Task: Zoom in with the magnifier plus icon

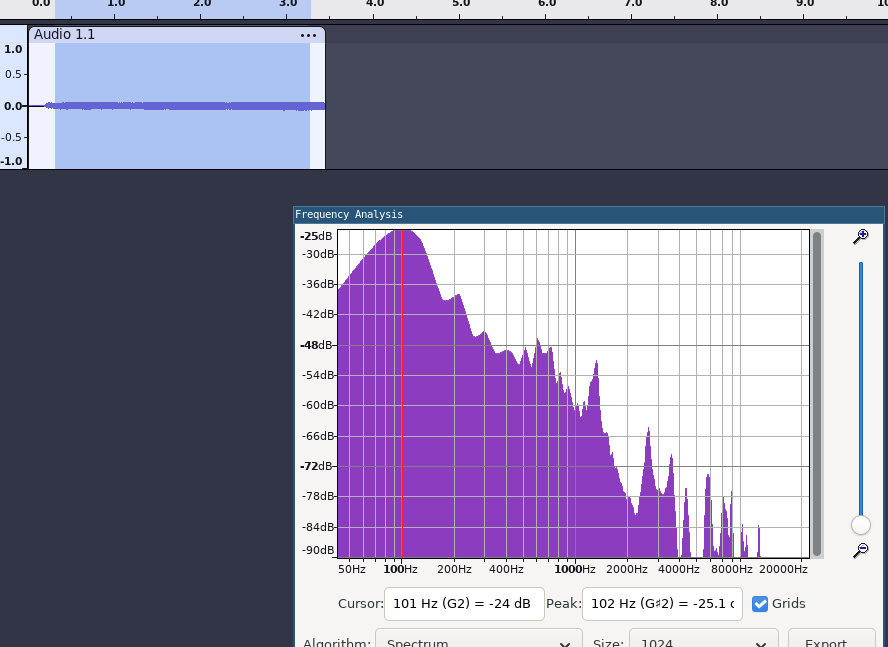Action: point(860,236)
